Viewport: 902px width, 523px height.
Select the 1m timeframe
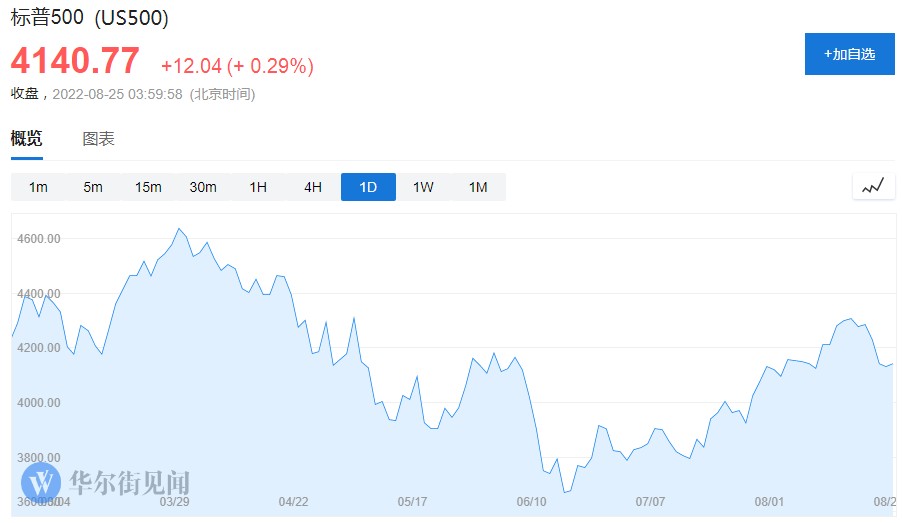(x=38, y=187)
